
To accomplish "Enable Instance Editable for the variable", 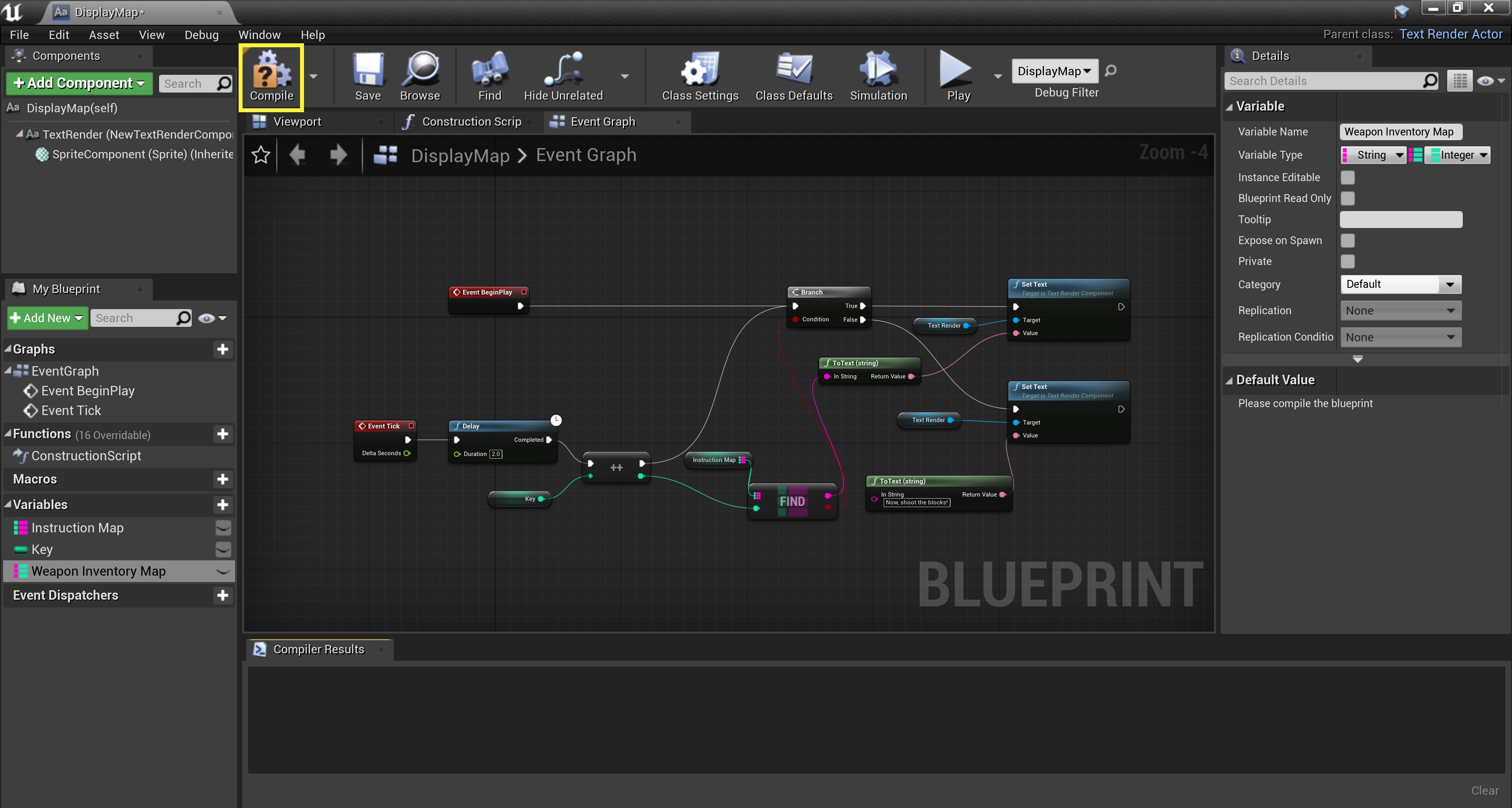I will (x=1348, y=177).
